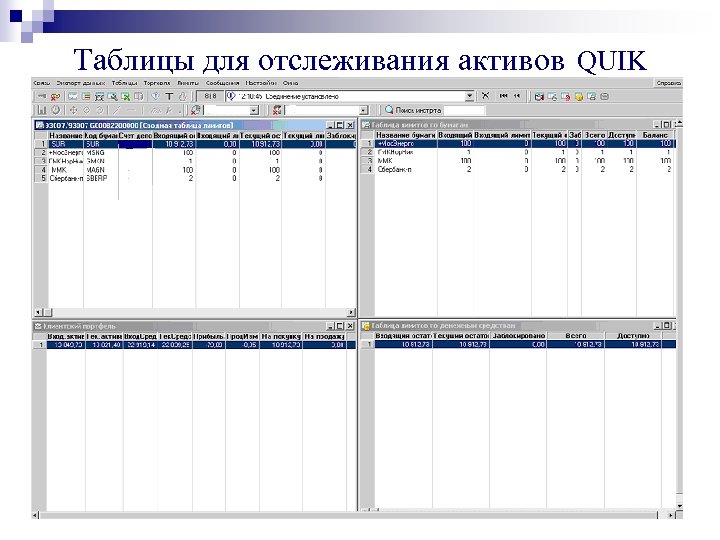The image size is (720, 540).
Task: Select row 1 in the money limits table
Action: point(518,344)
